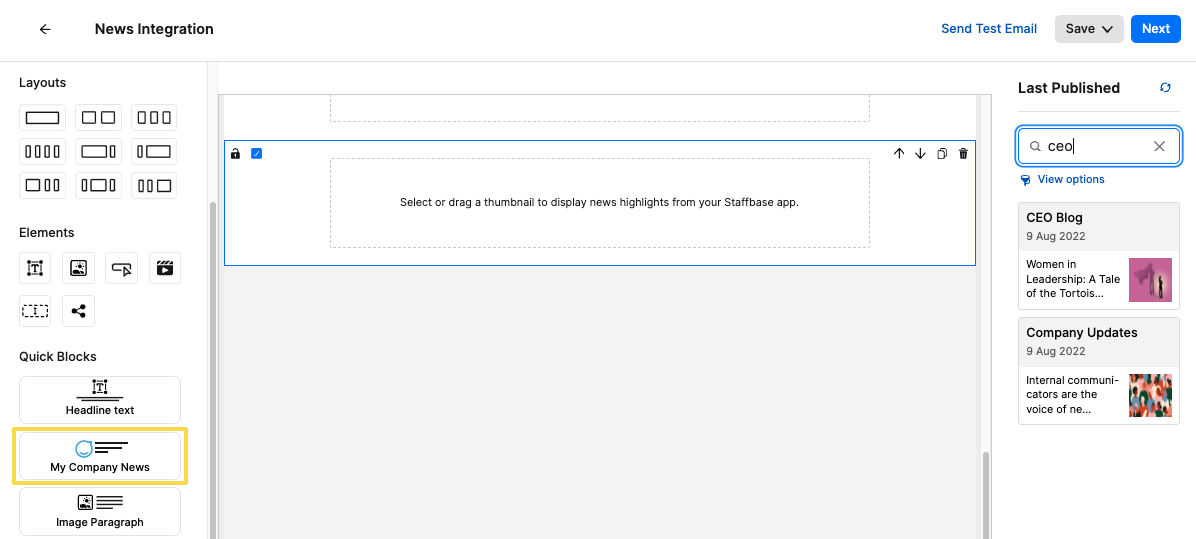The image size is (1196, 539).
Task: Select the wide-left narrow-right layout
Action: click(x=98, y=151)
